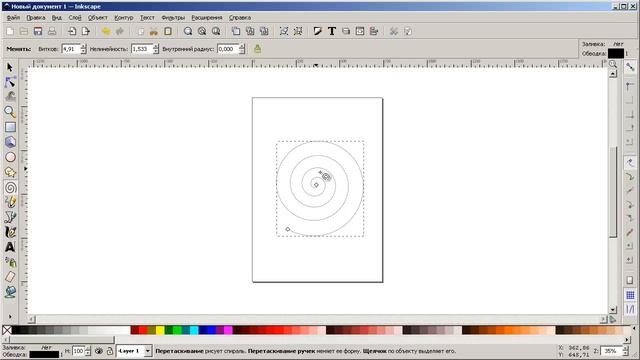The height and width of the screenshot is (360, 640).
Task: Reset spiral defaults with broom icon
Action: coord(258,49)
